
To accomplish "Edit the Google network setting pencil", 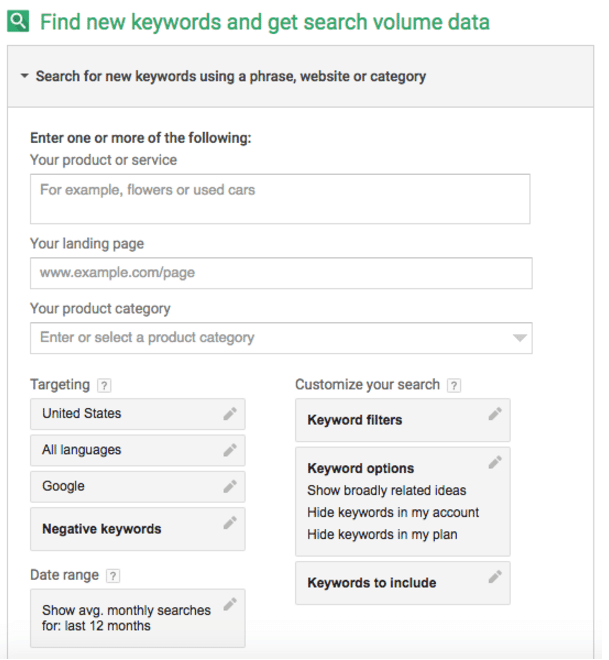I will click(230, 486).
